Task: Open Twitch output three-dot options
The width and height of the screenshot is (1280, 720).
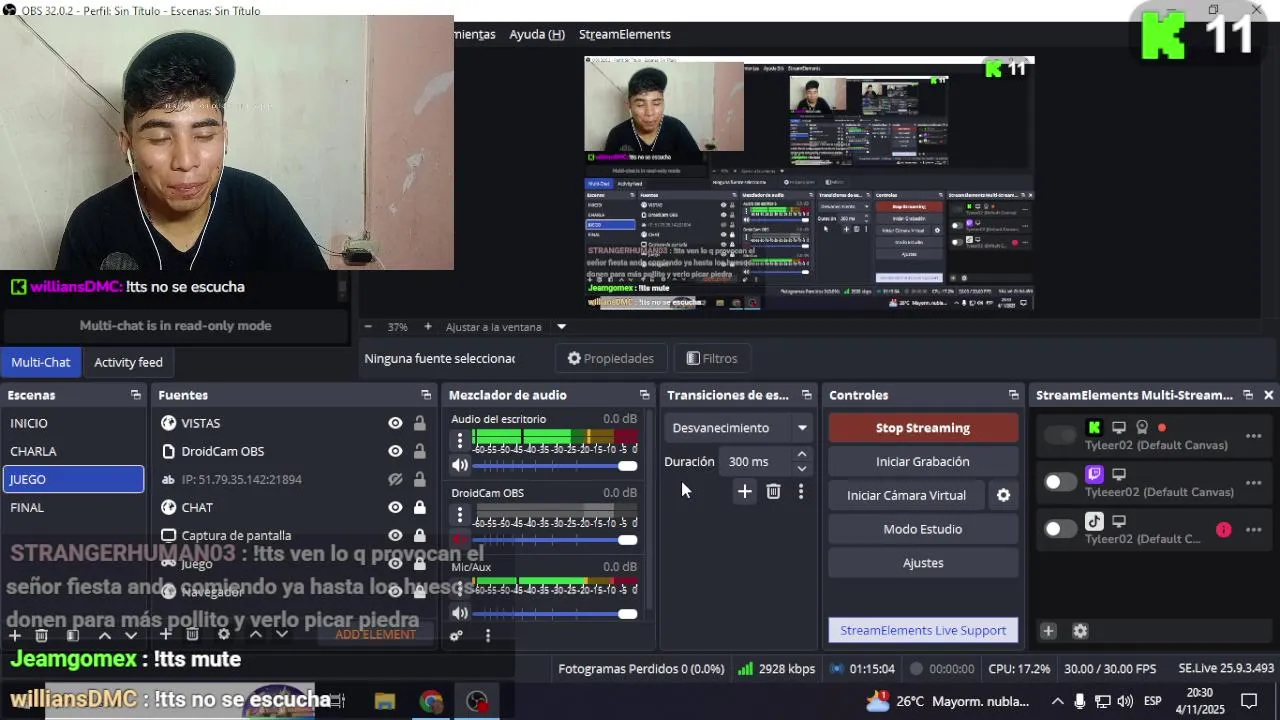Action: pyautogui.click(x=1253, y=483)
